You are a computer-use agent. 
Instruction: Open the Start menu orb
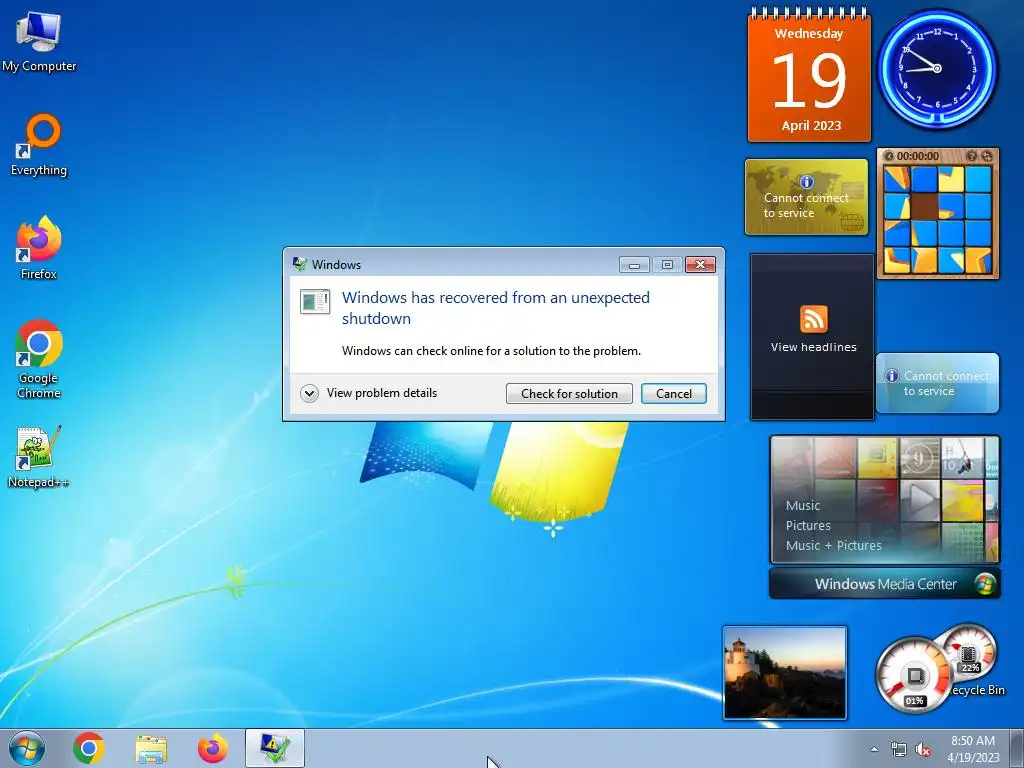click(x=27, y=748)
